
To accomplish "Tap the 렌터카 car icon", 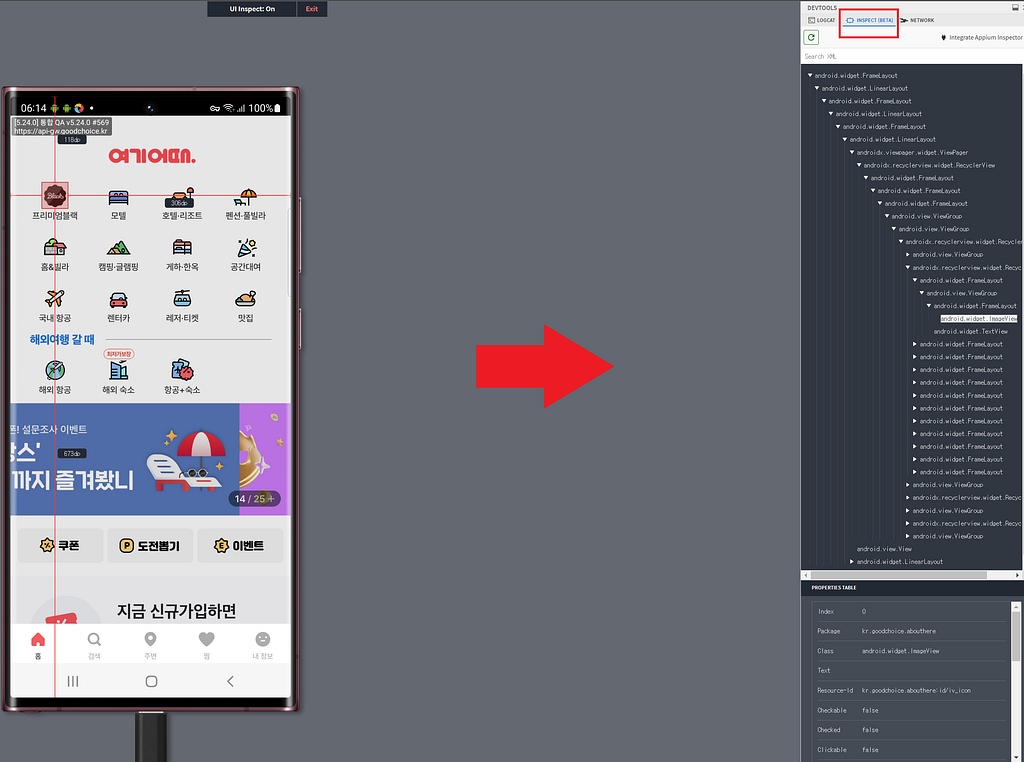I will click(118, 300).
